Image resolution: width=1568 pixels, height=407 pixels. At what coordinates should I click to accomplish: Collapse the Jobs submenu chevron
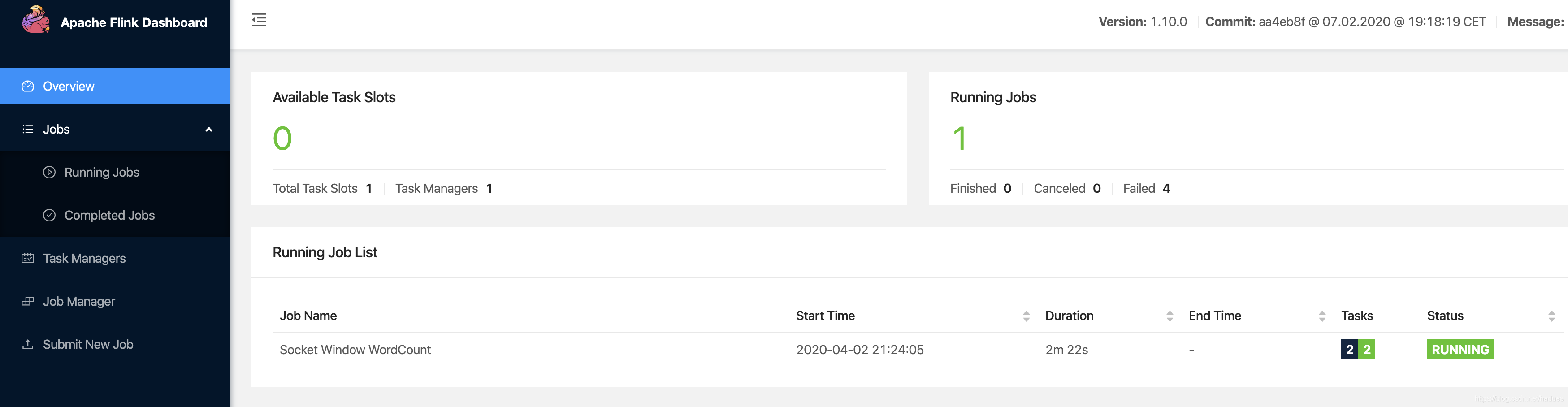pyautogui.click(x=209, y=129)
